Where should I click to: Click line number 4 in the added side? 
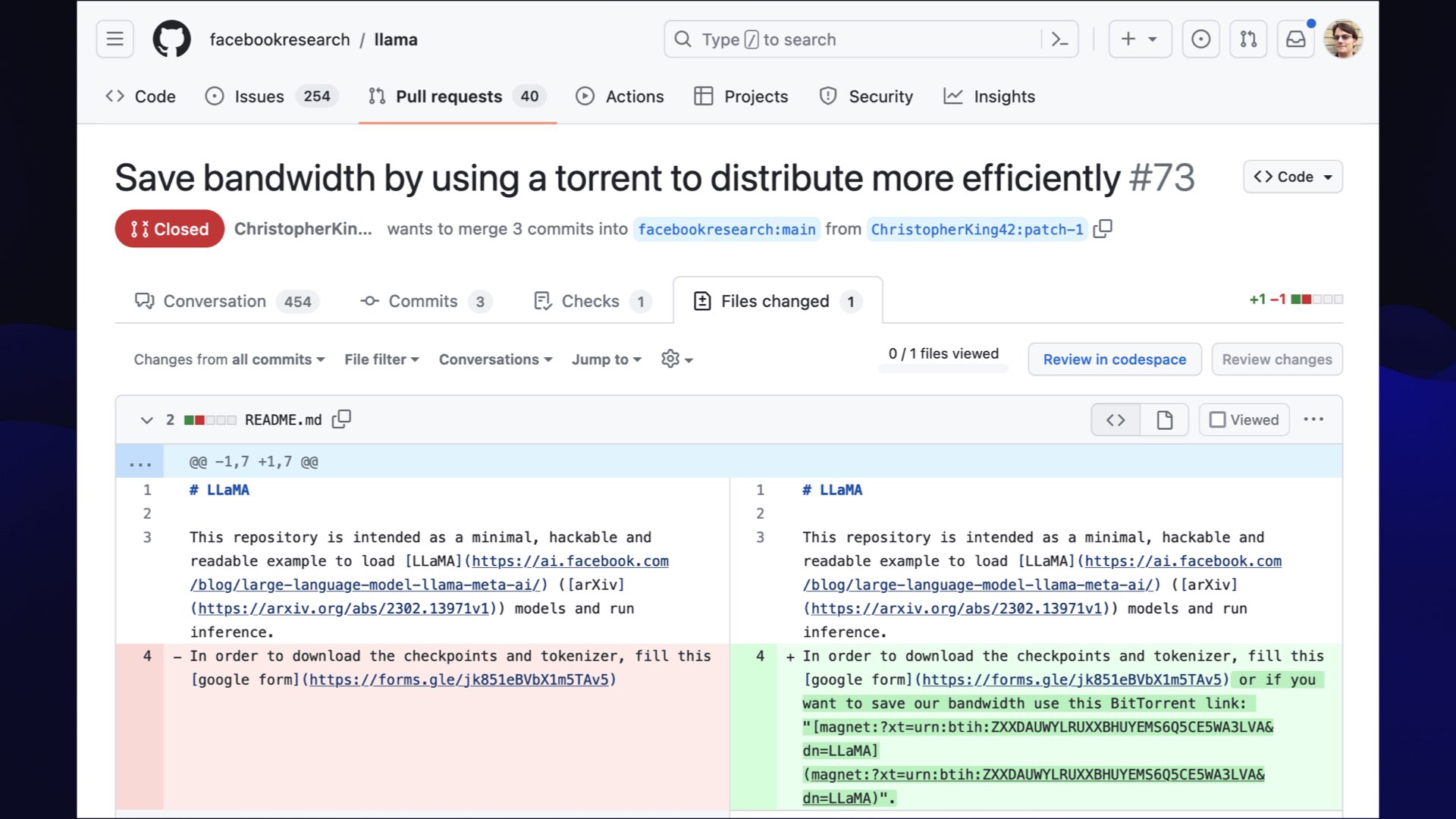760,656
